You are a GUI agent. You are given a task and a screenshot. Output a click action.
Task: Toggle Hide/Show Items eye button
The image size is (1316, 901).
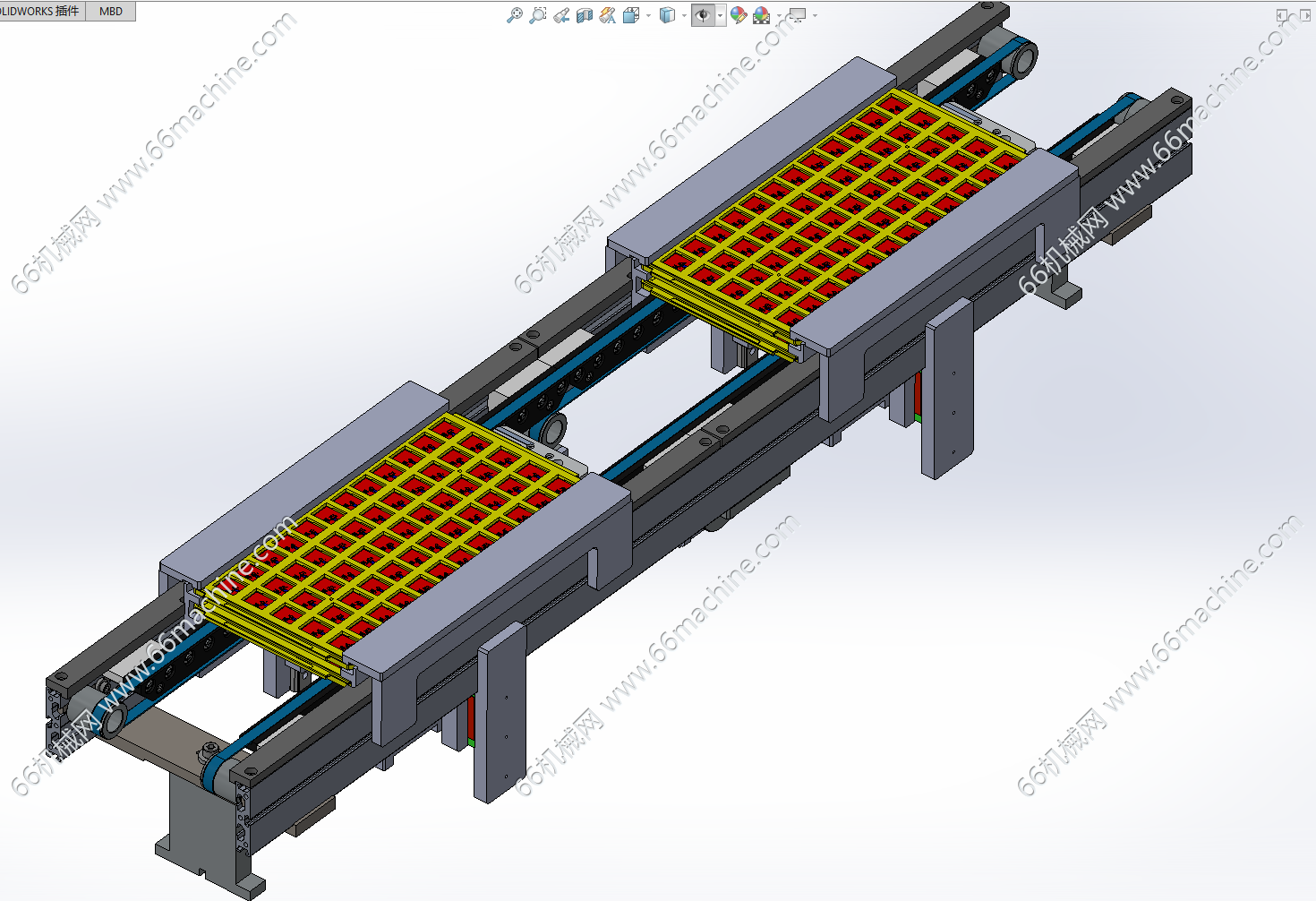point(703,15)
